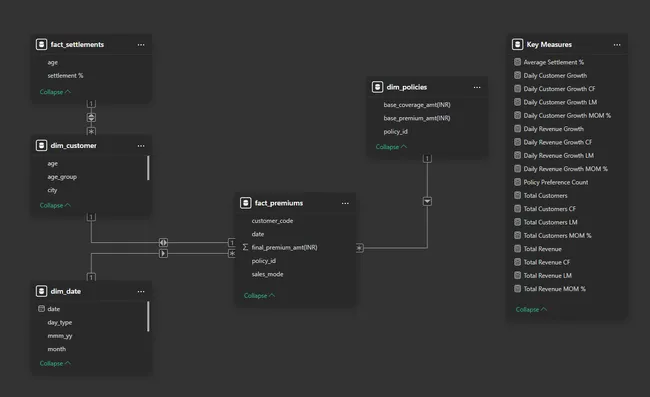The width and height of the screenshot is (650, 397).
Task: Click the fact_settlements table icon
Action: pyautogui.click(x=41, y=44)
